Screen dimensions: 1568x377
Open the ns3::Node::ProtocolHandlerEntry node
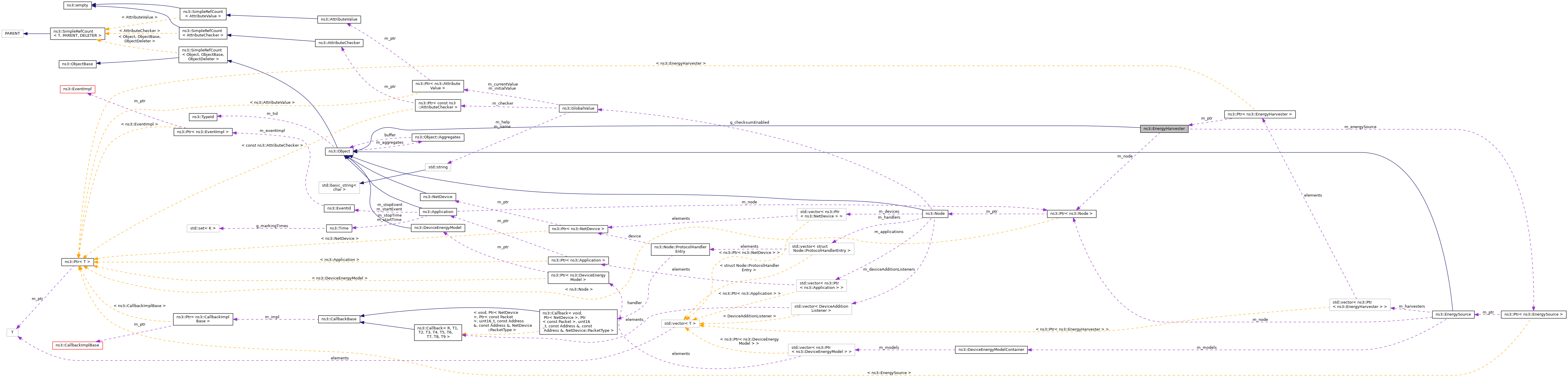coord(681,249)
